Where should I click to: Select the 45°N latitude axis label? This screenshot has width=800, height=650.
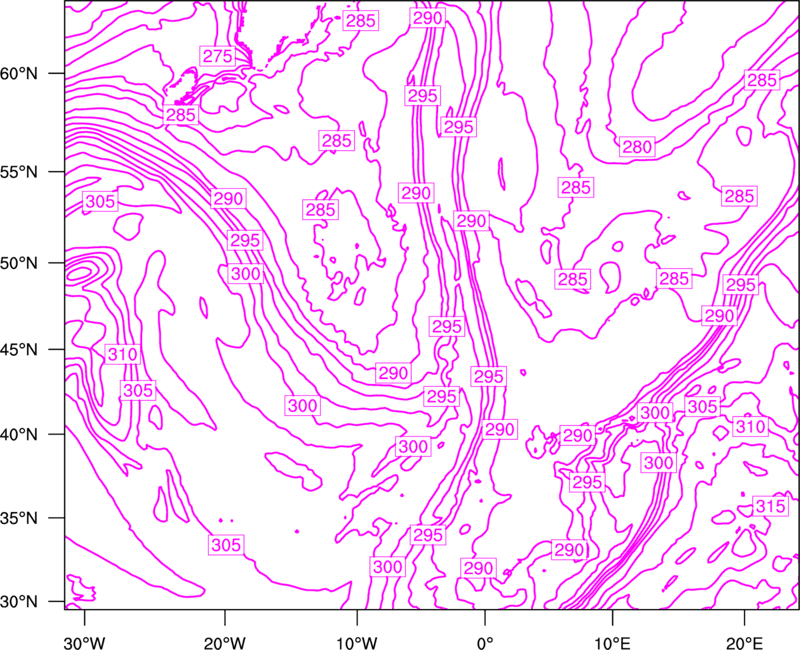tap(19, 349)
